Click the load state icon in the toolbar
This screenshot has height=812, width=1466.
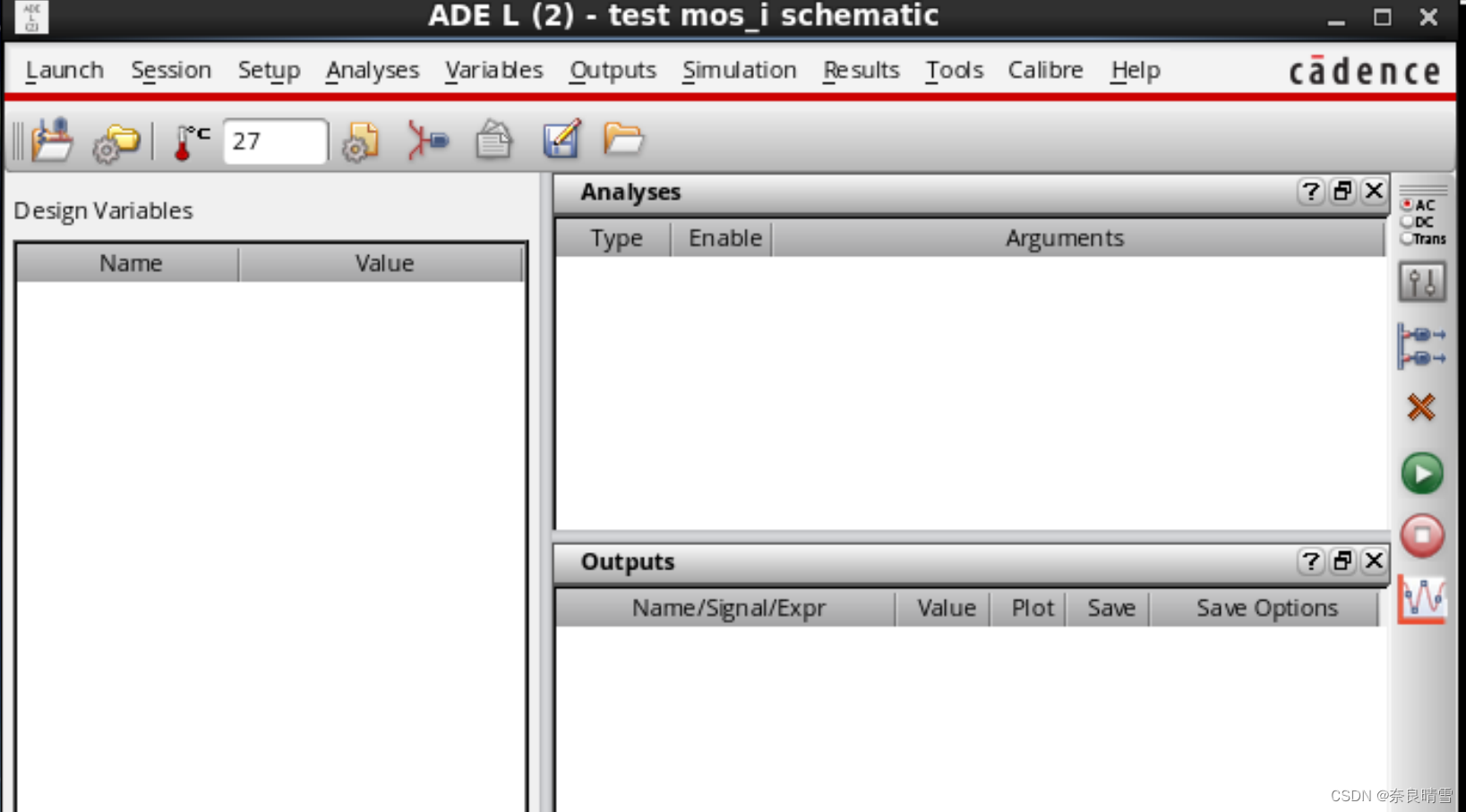tap(53, 141)
